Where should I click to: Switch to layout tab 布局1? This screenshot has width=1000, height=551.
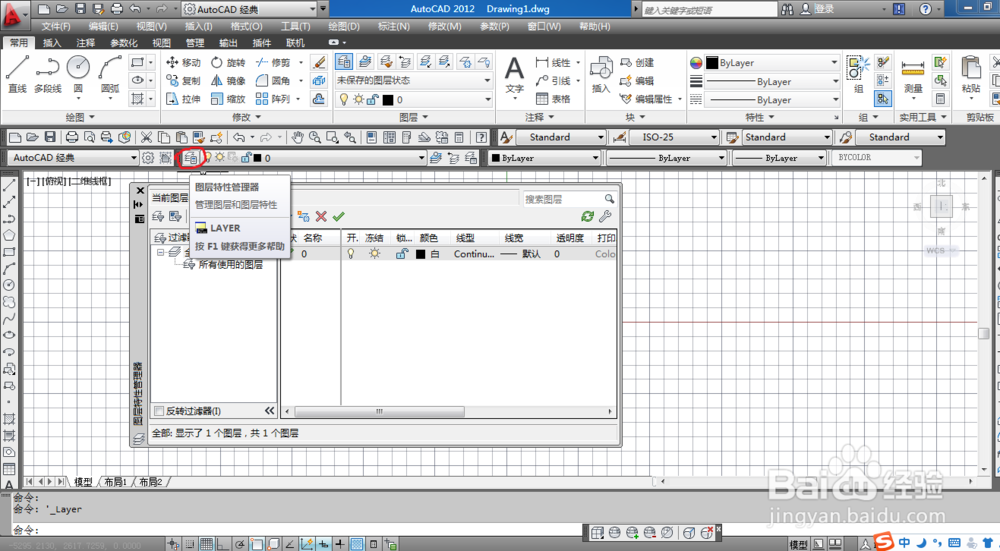tap(116, 482)
